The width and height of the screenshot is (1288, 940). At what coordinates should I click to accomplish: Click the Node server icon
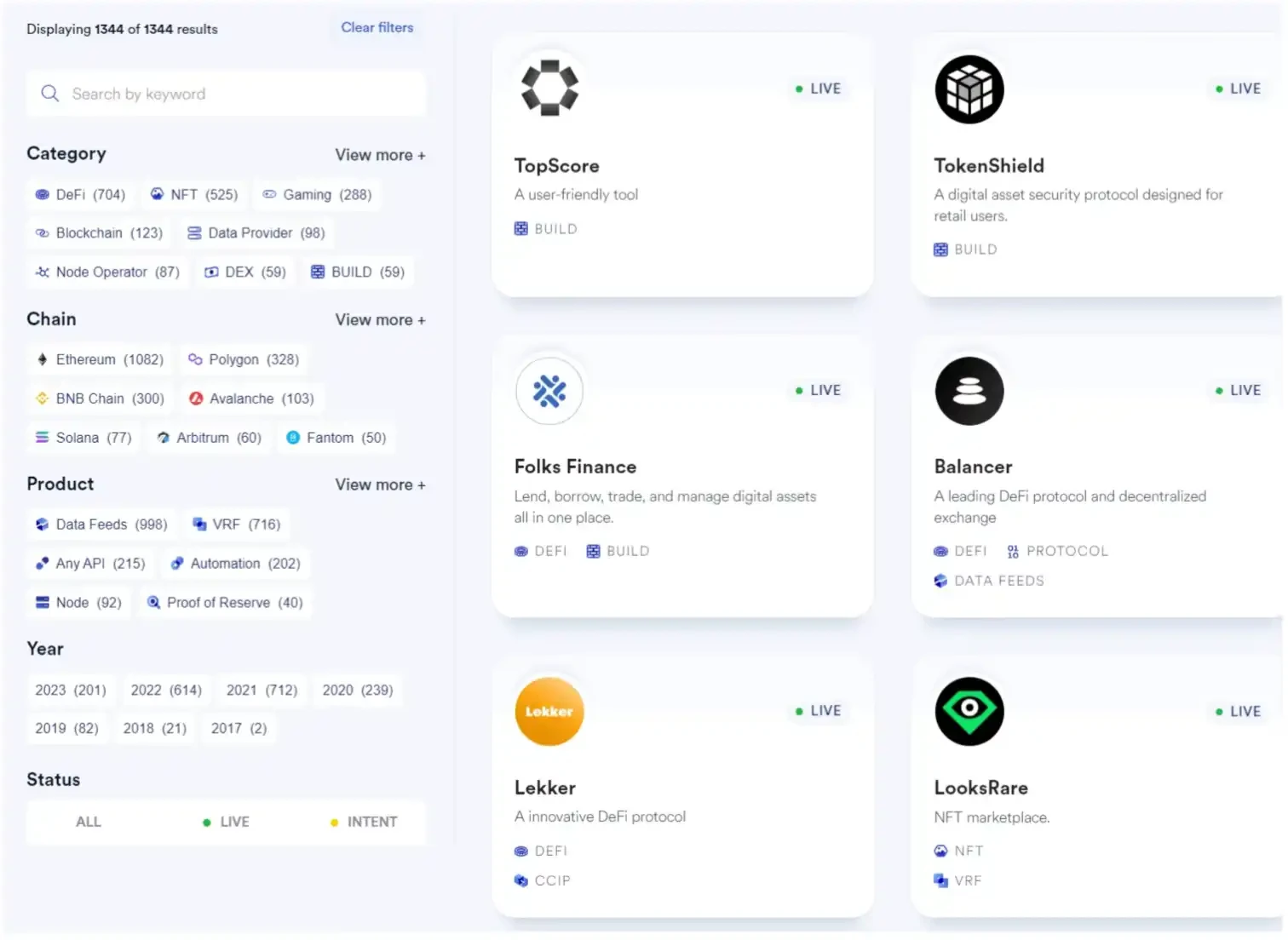(x=42, y=603)
